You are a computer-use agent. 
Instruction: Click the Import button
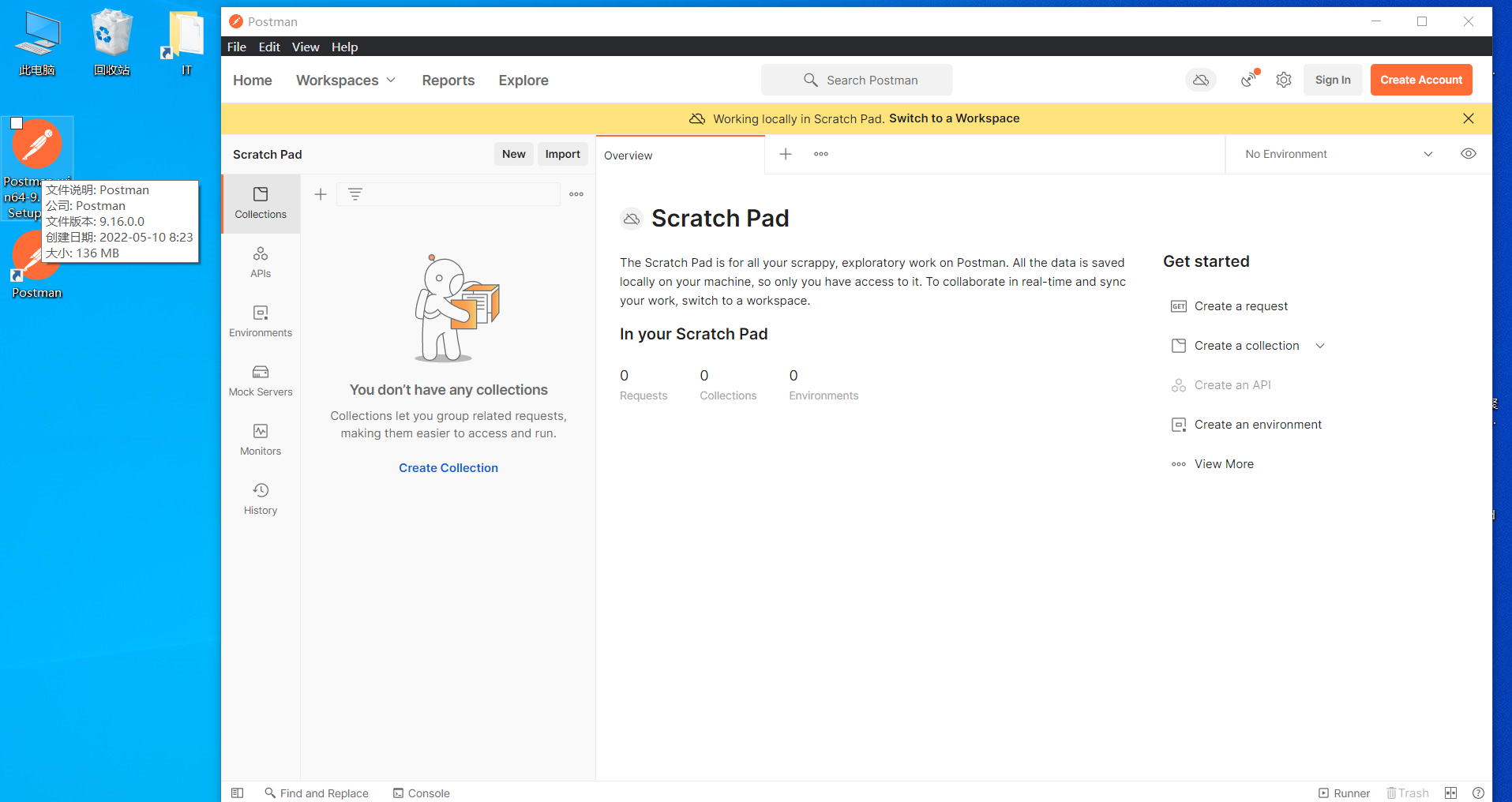(x=563, y=154)
